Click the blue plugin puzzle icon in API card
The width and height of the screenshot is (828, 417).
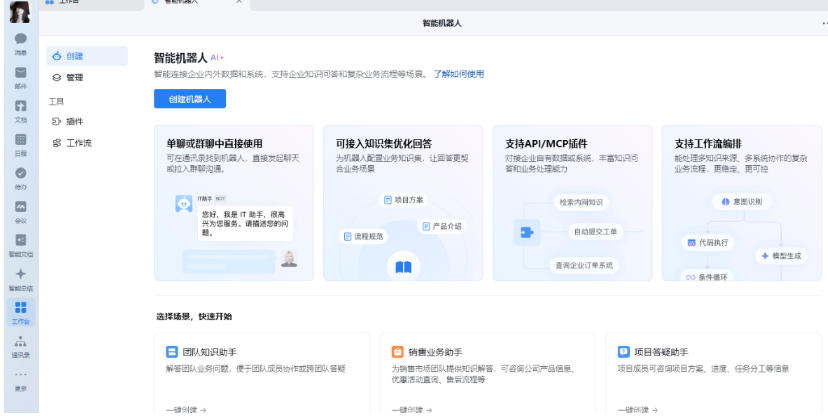527,232
